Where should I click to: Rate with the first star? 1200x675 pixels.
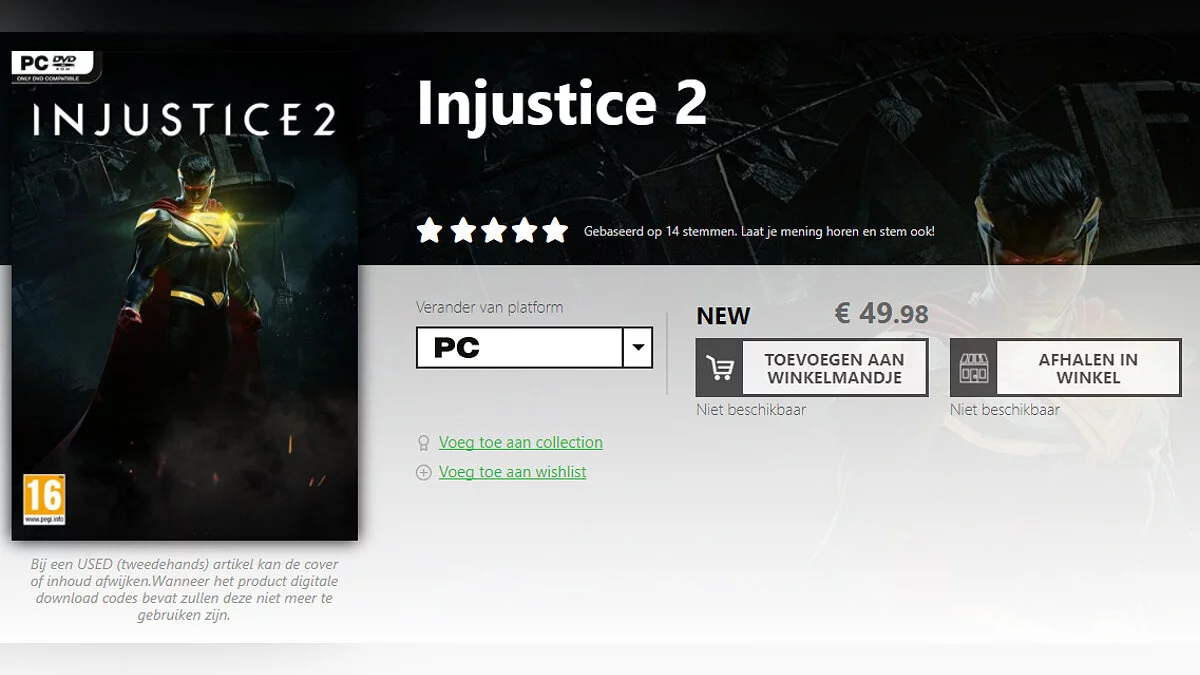[430, 231]
